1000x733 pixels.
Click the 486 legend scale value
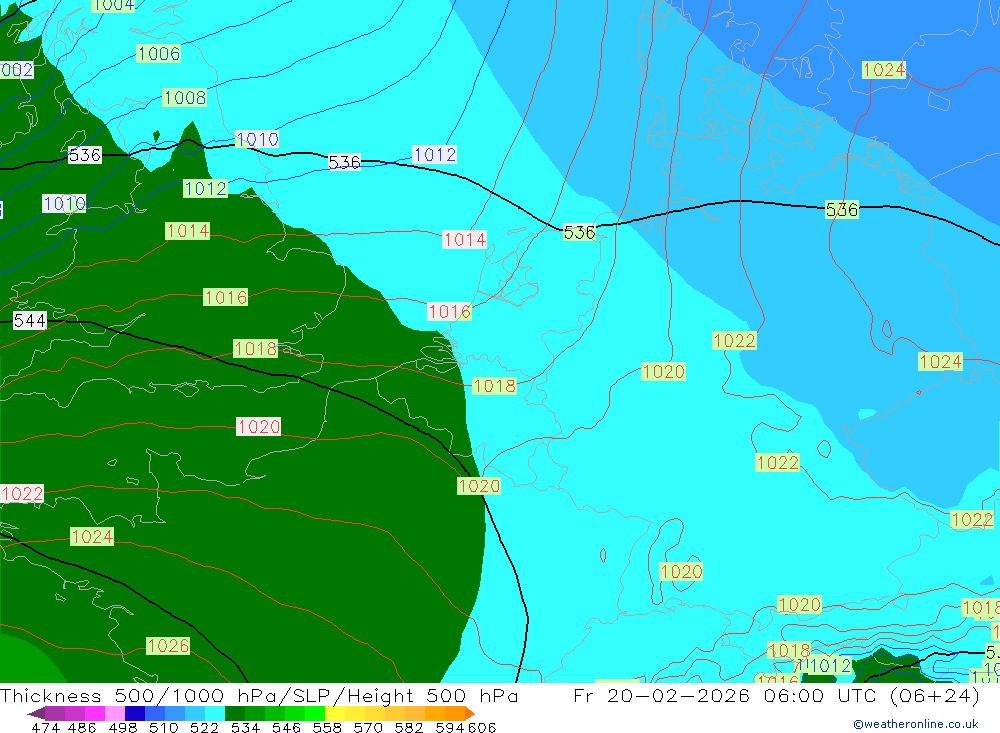pyautogui.click(x=82, y=727)
